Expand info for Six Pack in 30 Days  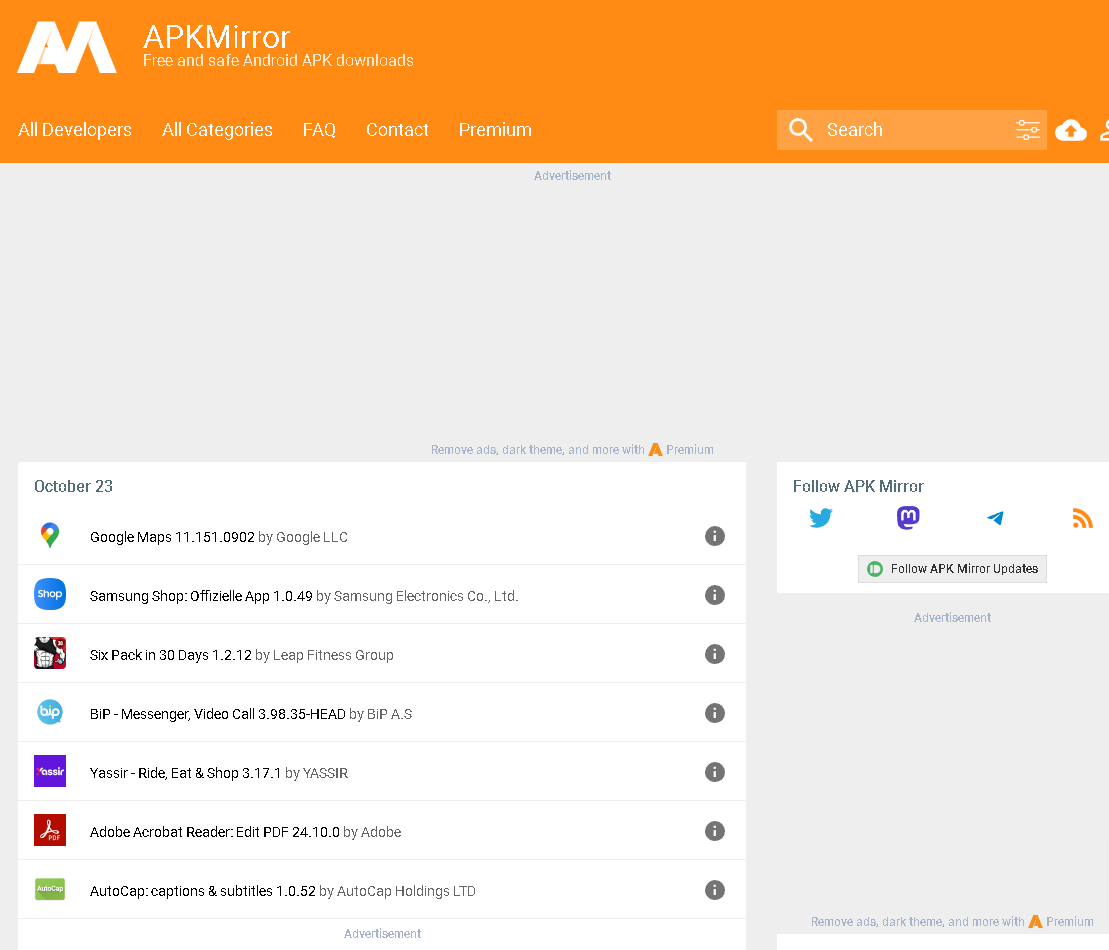point(714,654)
